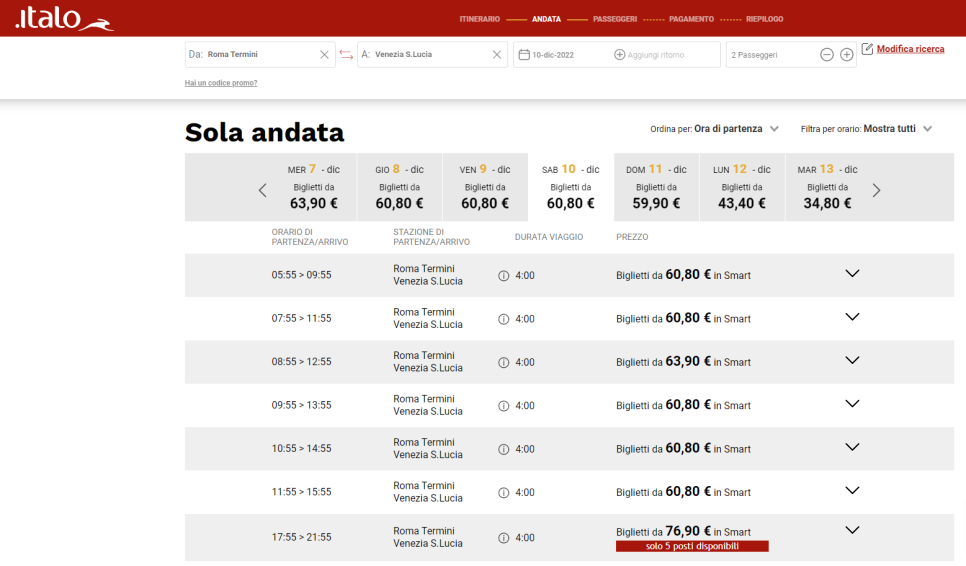The height and width of the screenshot is (566, 966).
Task: Clear the Roma Termini departure field
Action: coord(324,55)
